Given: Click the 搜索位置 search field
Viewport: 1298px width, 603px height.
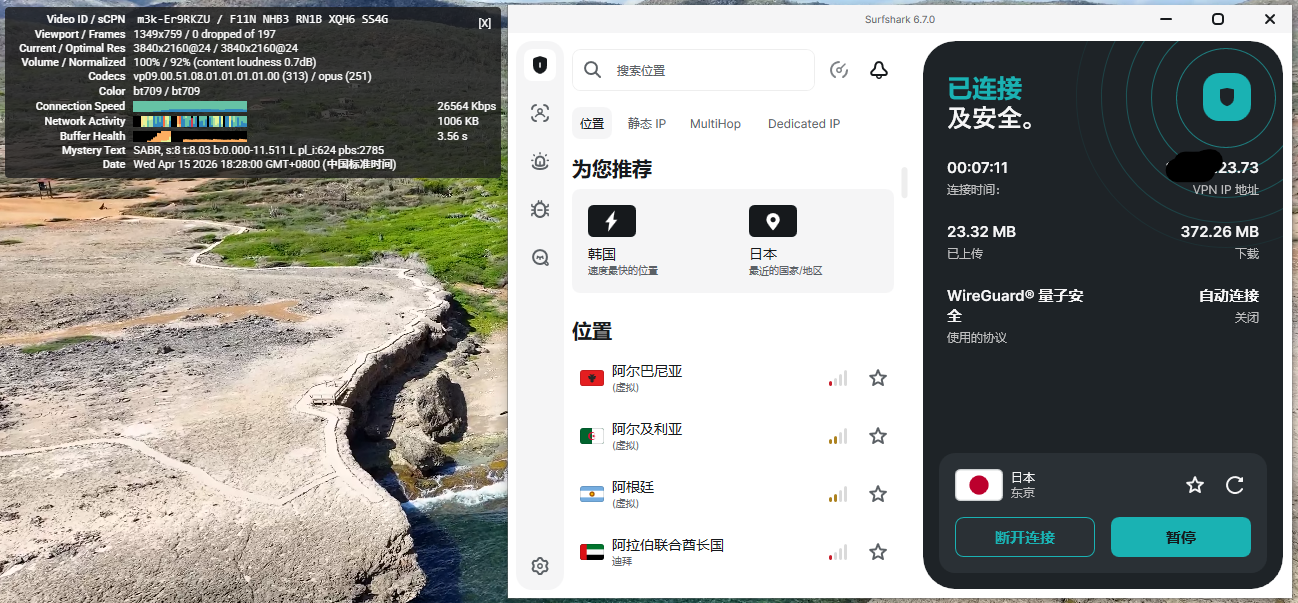Looking at the screenshot, I should click(693, 70).
